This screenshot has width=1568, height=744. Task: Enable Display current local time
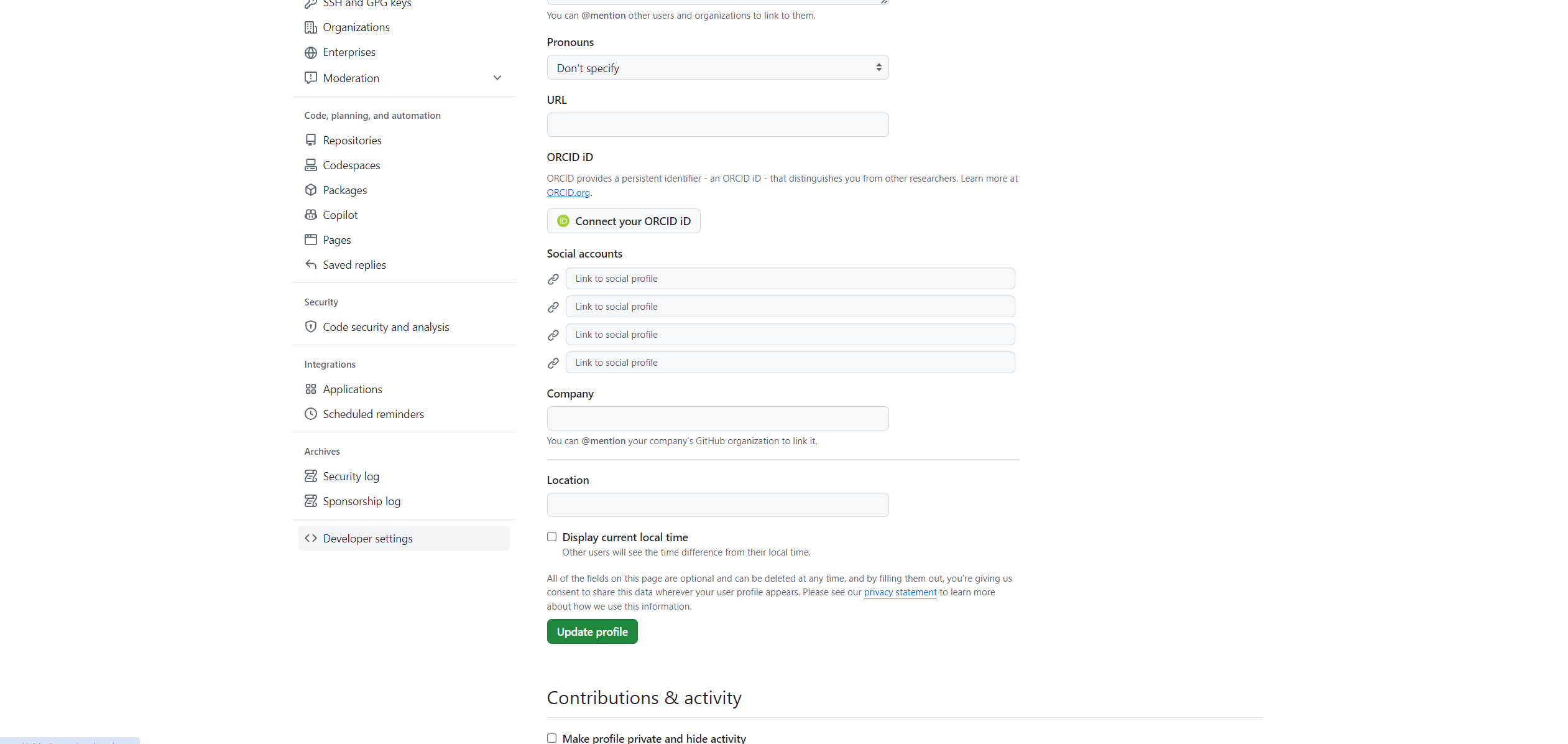click(x=551, y=536)
